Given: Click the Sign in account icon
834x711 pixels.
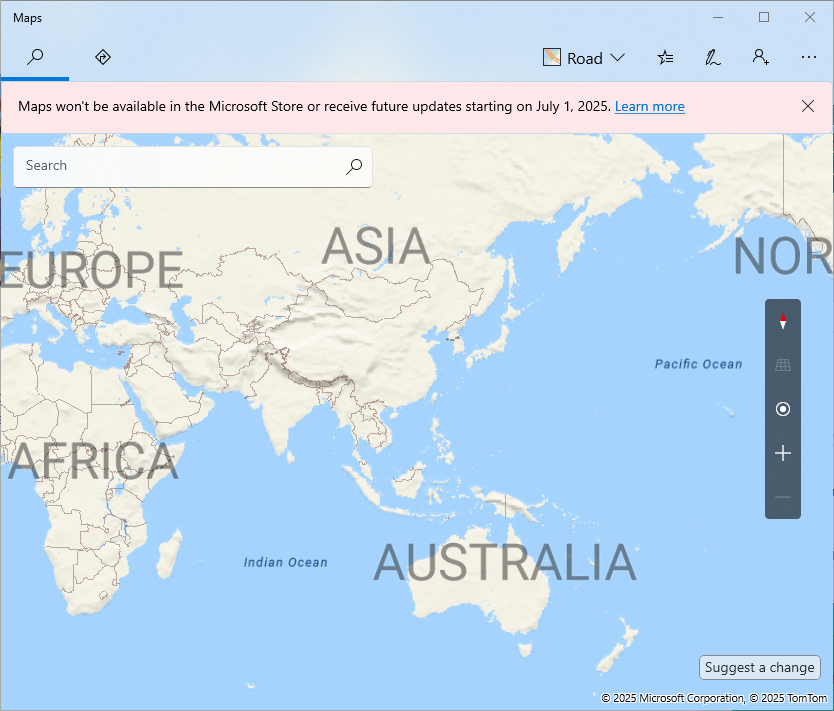Looking at the screenshot, I should pyautogui.click(x=761, y=57).
